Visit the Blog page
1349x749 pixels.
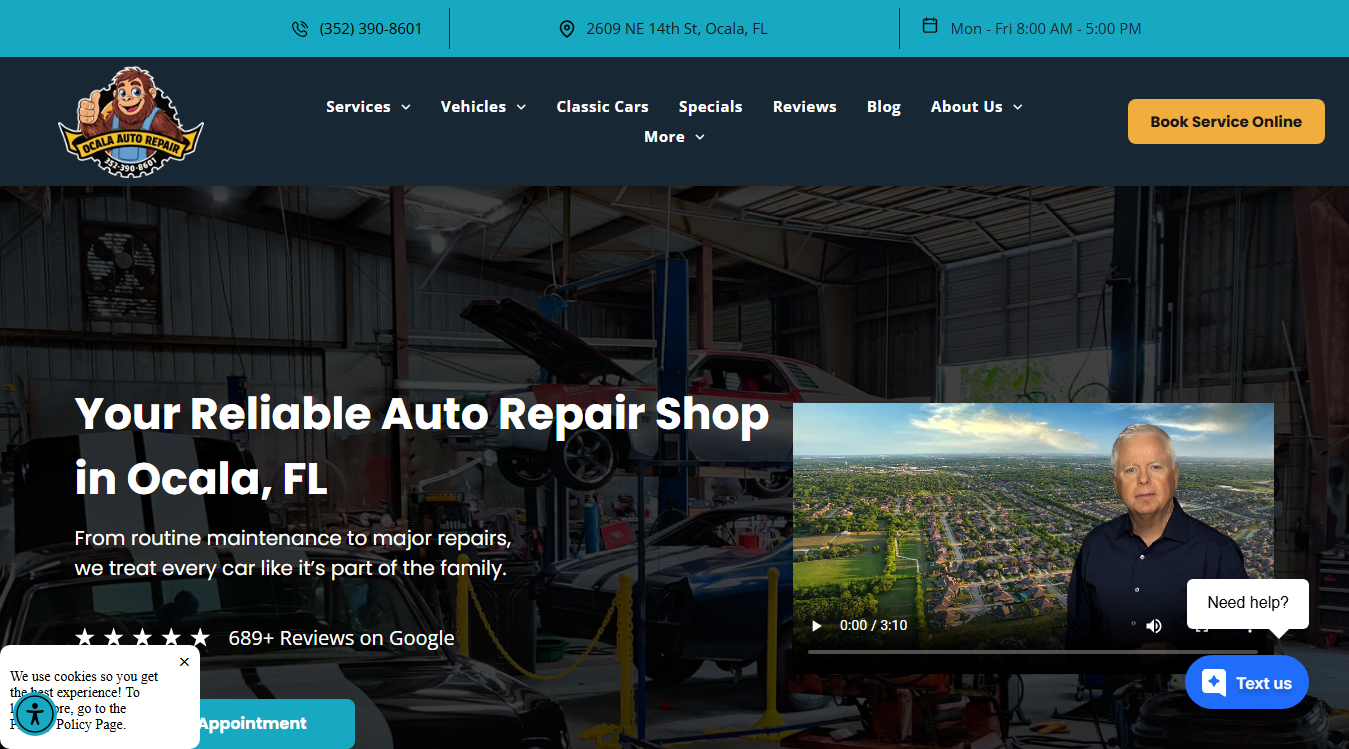coord(884,107)
